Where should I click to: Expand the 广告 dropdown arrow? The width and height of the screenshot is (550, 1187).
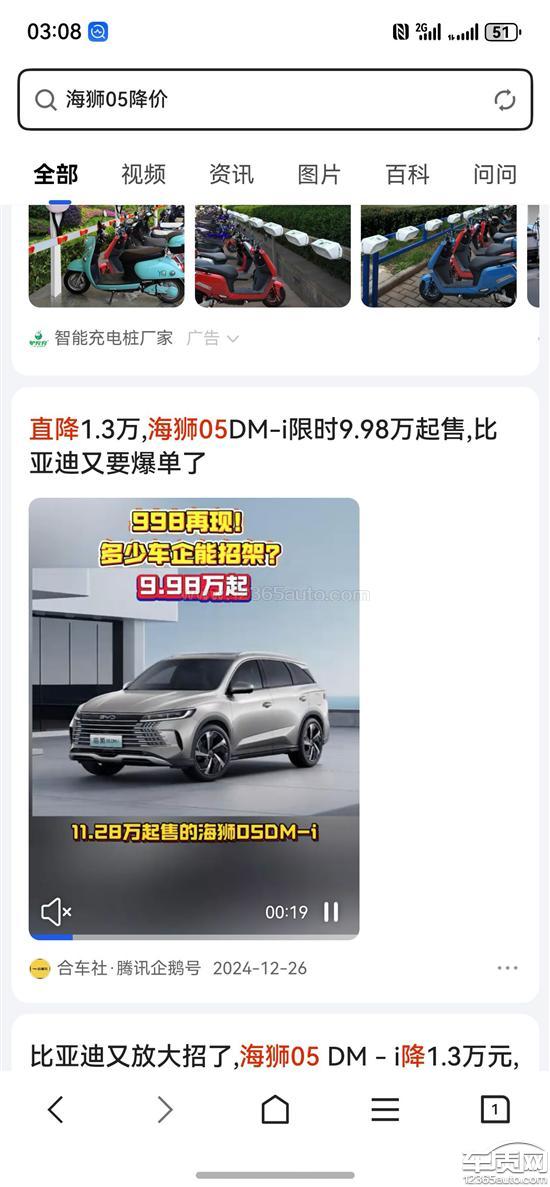pyautogui.click(x=233, y=338)
